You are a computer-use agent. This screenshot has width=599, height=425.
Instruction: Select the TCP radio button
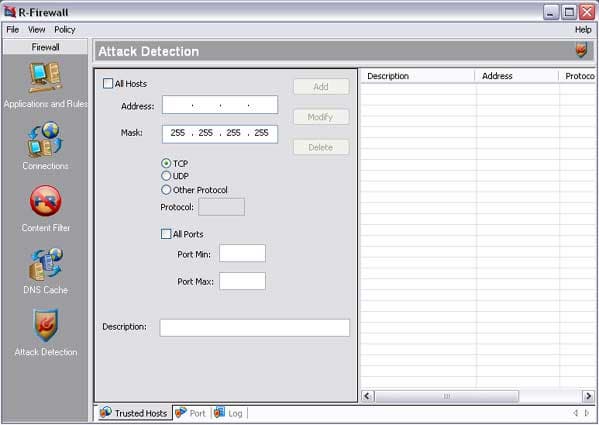coord(166,163)
